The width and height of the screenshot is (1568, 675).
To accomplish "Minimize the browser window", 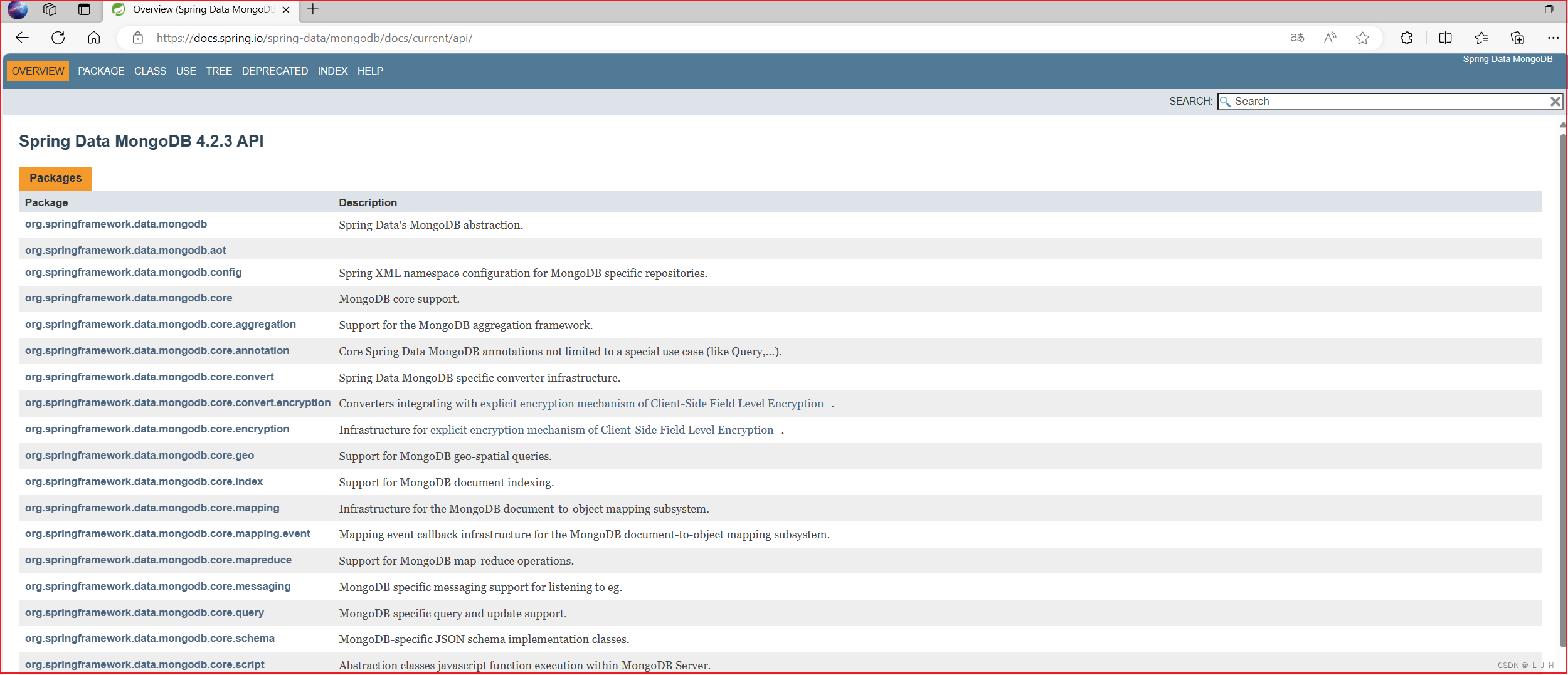I will point(1512,9).
